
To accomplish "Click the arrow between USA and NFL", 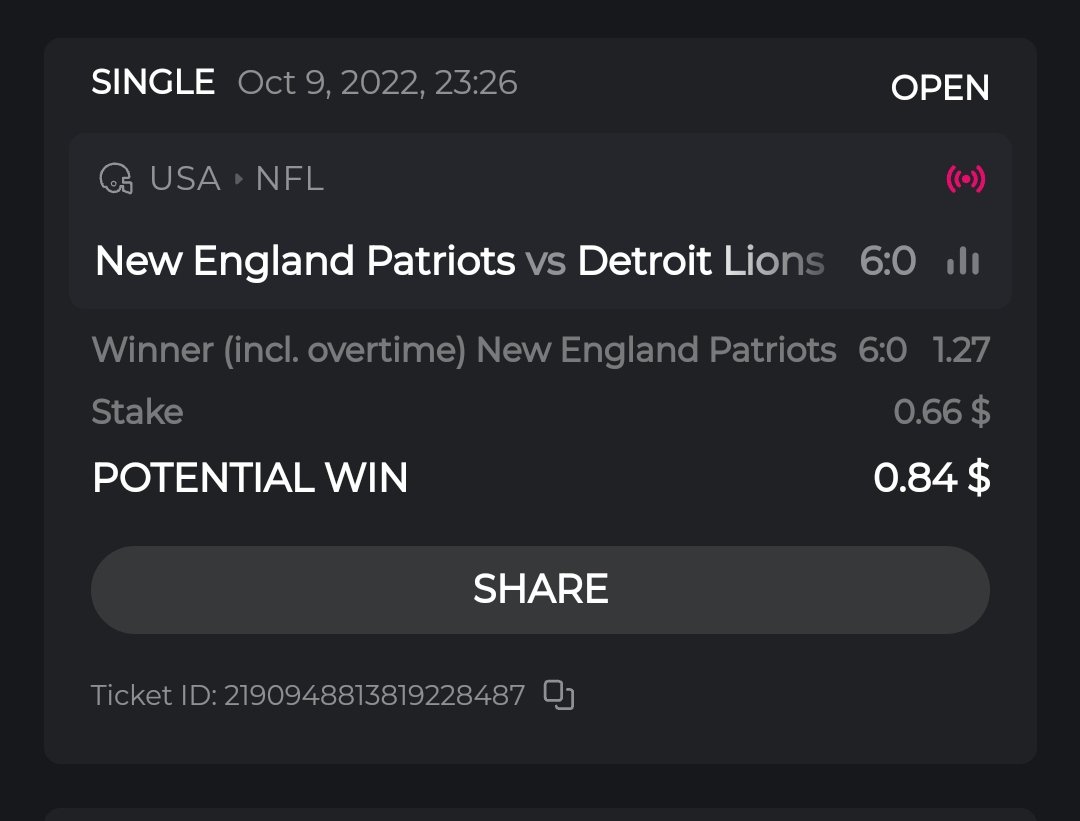I will tap(238, 180).
